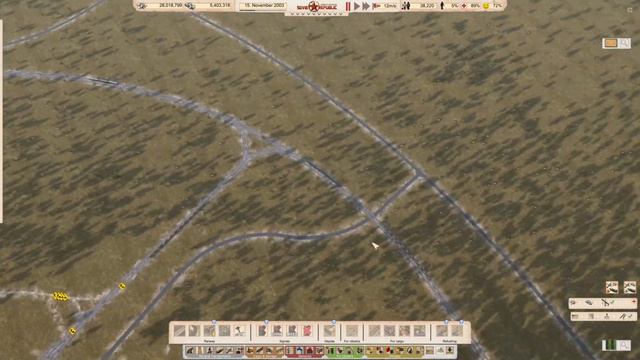Viewport: 640px width, 360px height.
Task: Click the single worker unemployment icon
Action: pyautogui.click(x=442, y=6)
